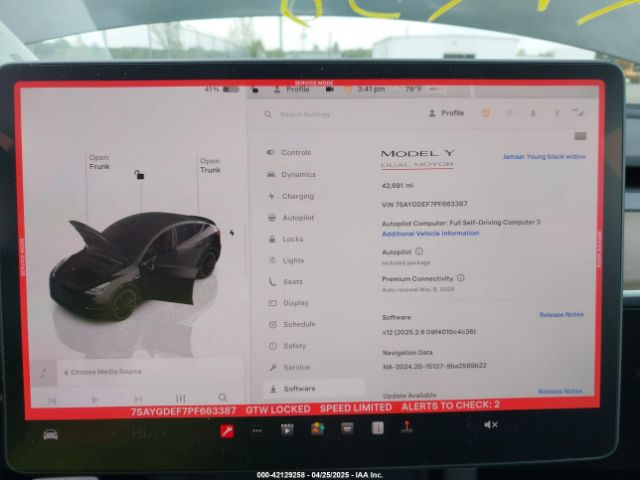Tap the unlock padlock icon above the car
640x480 pixels.
[139, 175]
